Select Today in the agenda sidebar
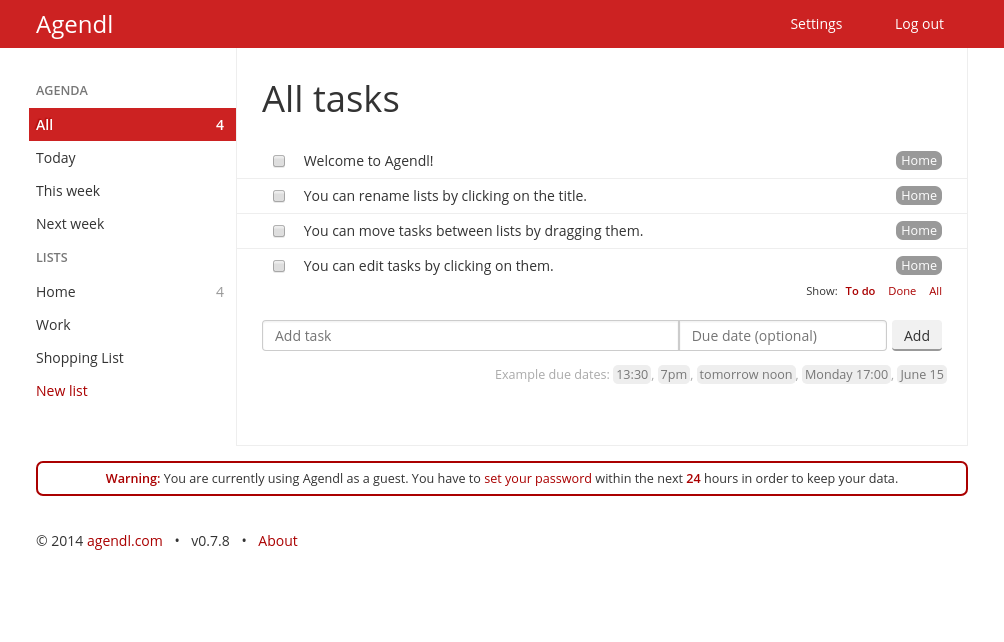This screenshot has height=642, width=1004. [x=56, y=158]
